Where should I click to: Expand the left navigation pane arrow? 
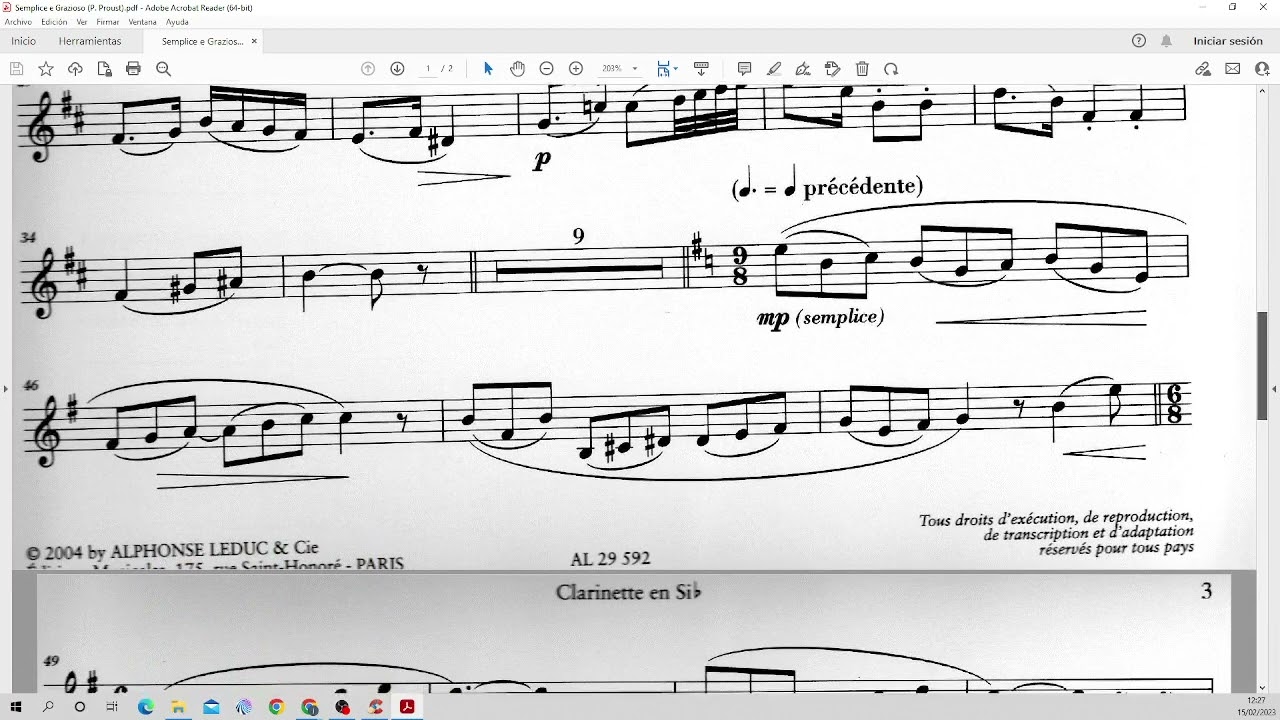[x=5, y=388]
